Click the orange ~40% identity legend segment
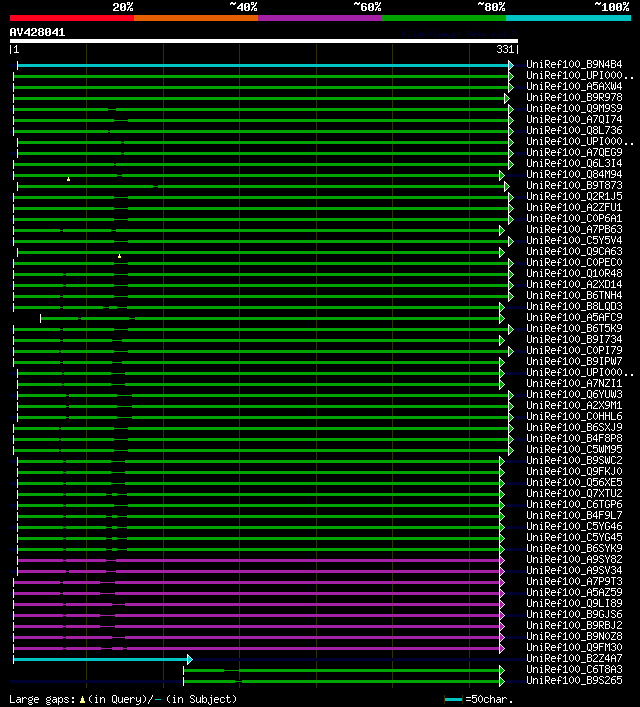The image size is (640, 707). click(x=196, y=18)
